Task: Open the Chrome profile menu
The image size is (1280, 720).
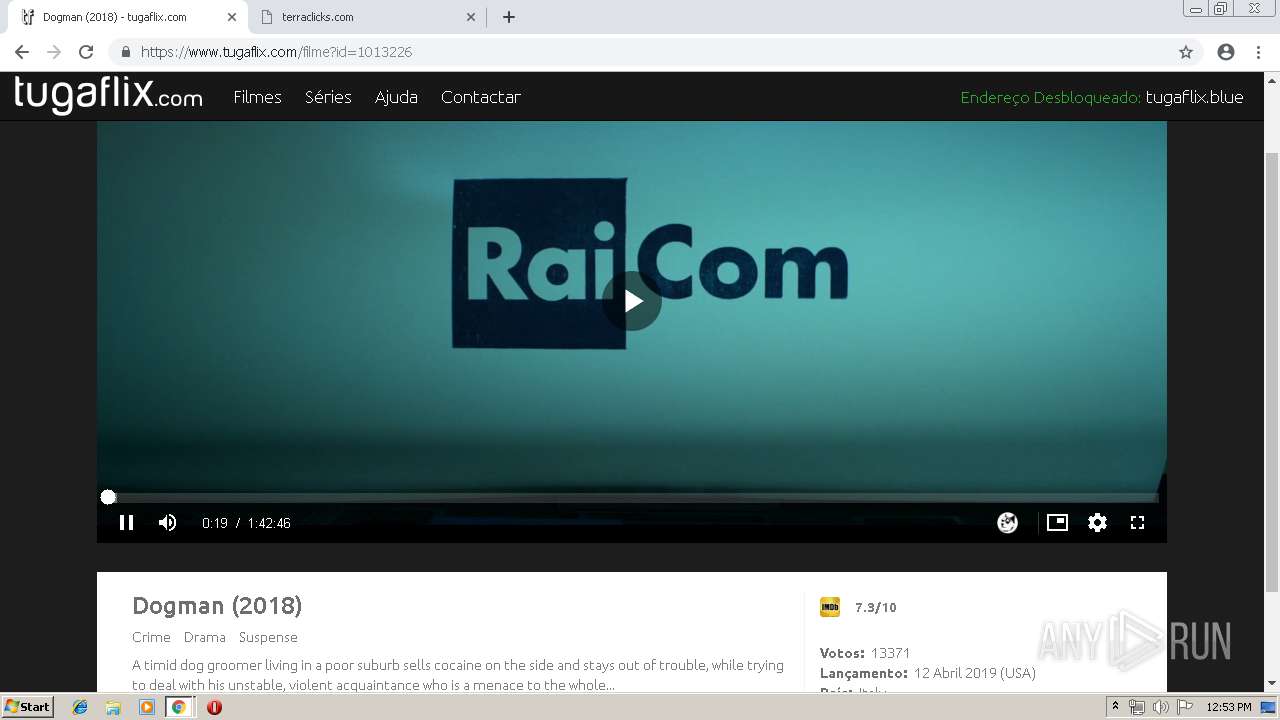Action: coord(1225,52)
